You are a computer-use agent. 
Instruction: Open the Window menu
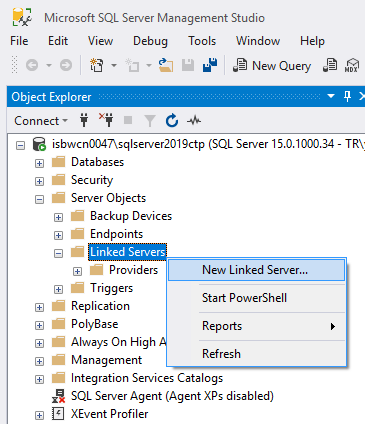tap(258, 41)
